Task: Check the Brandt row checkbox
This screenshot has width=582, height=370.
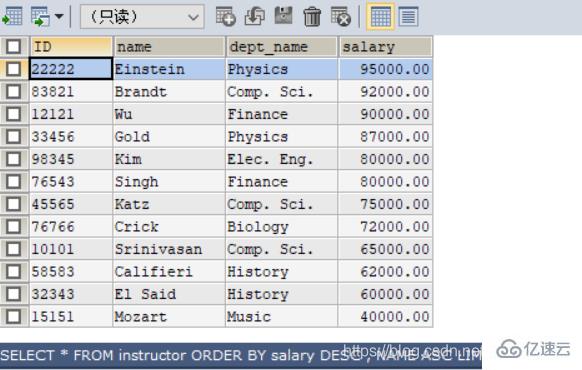Action: [x=14, y=92]
